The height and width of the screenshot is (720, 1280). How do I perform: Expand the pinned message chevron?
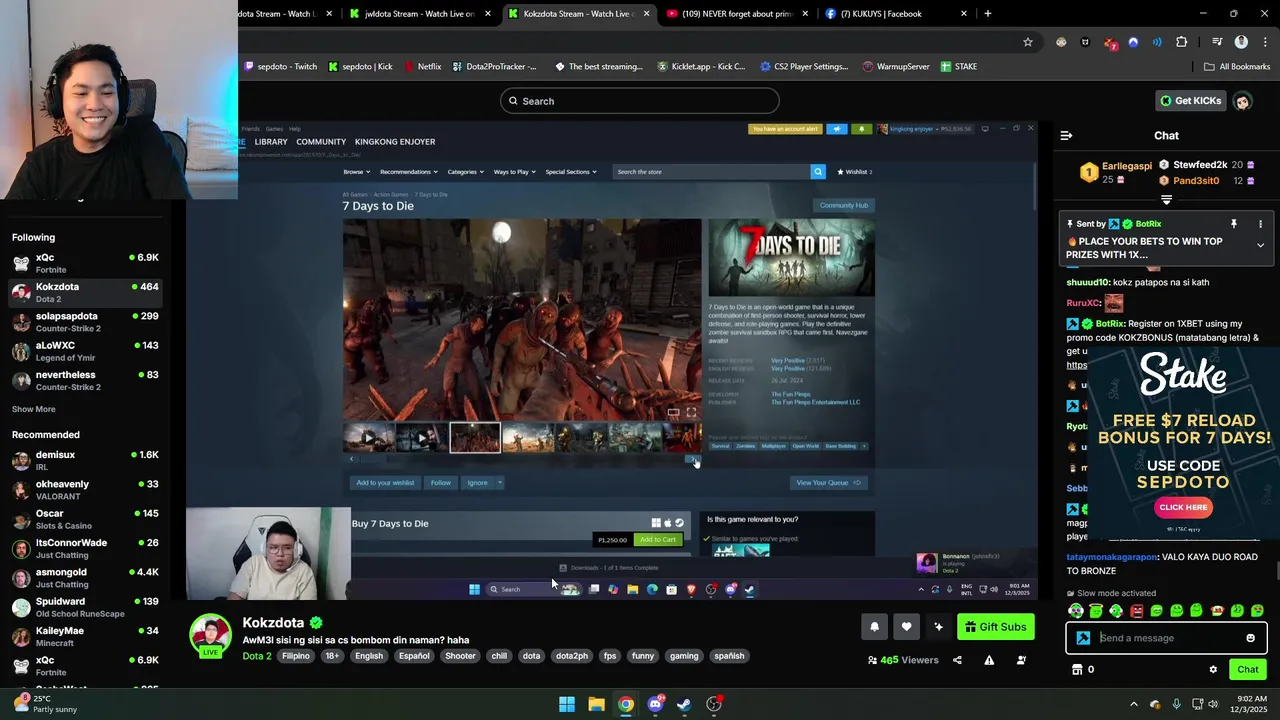[1260, 245]
